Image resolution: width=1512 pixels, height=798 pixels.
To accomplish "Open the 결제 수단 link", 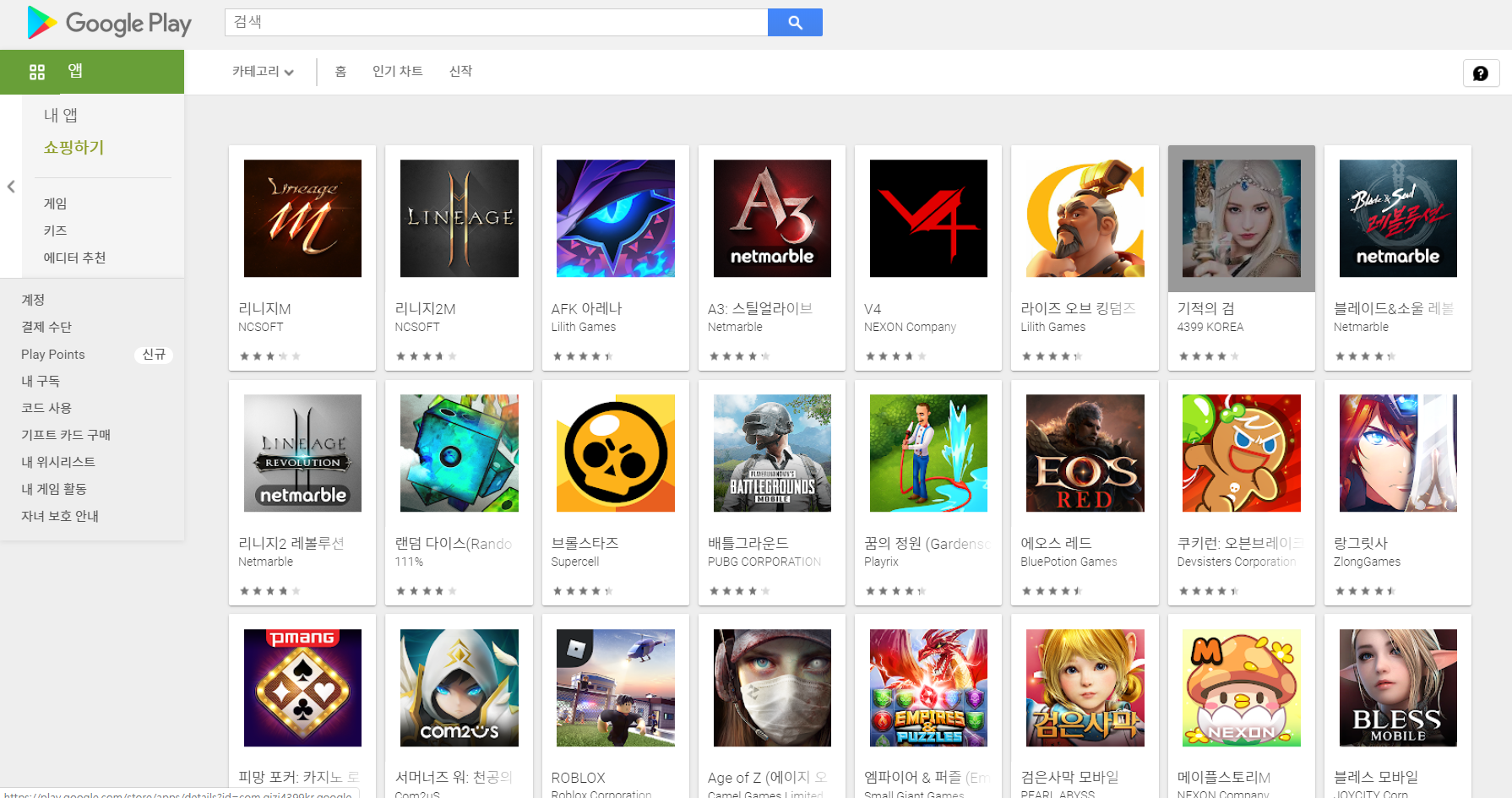I will 46,327.
